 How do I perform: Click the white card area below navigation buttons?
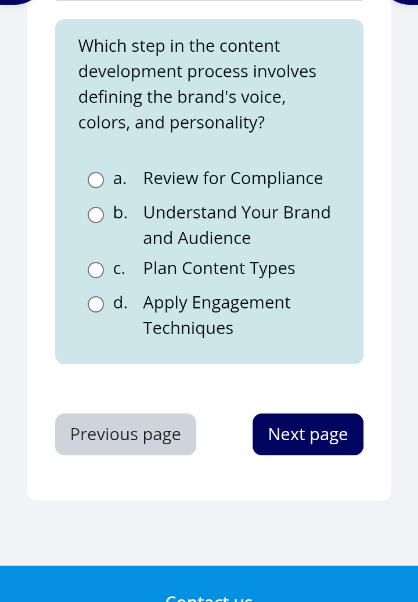click(x=209, y=478)
